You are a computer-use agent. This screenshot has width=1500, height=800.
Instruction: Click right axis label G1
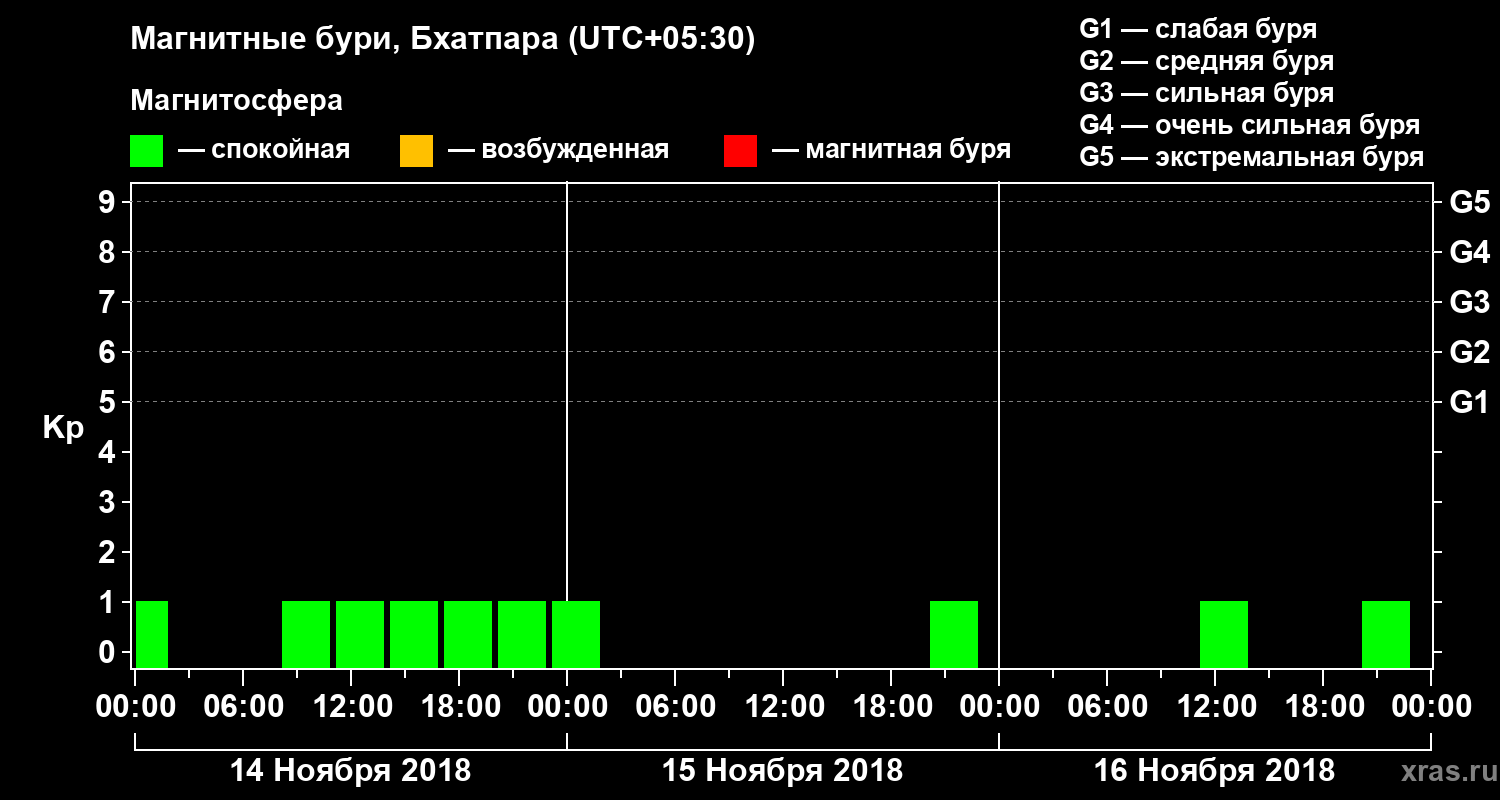(1469, 402)
